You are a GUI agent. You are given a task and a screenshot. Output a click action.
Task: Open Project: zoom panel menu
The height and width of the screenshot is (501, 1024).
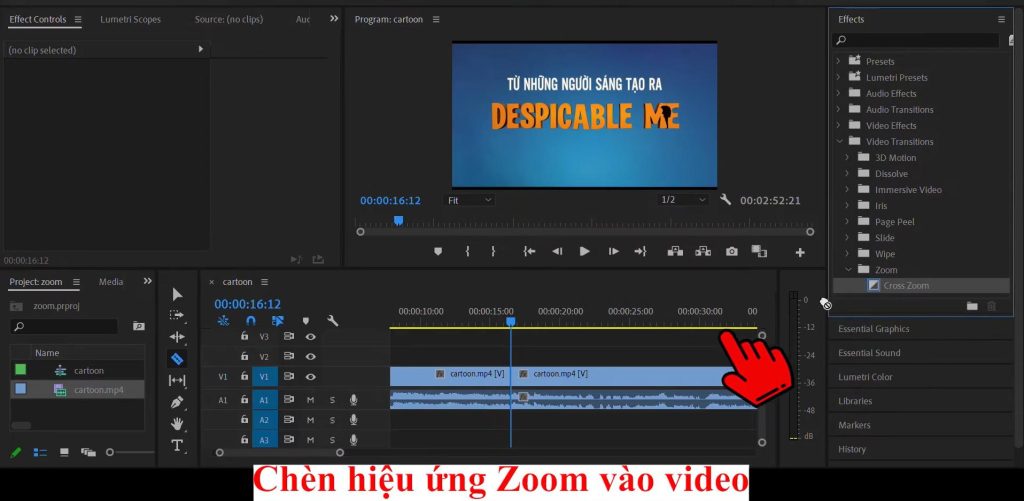(x=76, y=282)
